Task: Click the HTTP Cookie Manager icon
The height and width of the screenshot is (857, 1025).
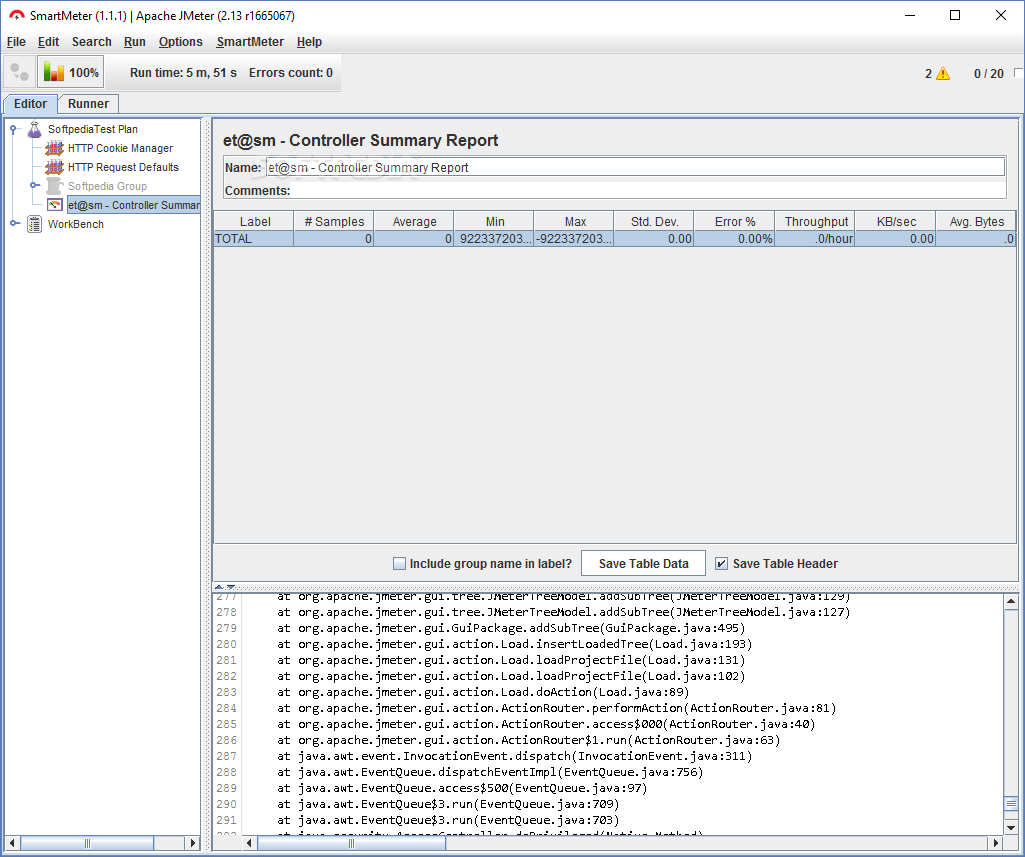Action: (54, 148)
